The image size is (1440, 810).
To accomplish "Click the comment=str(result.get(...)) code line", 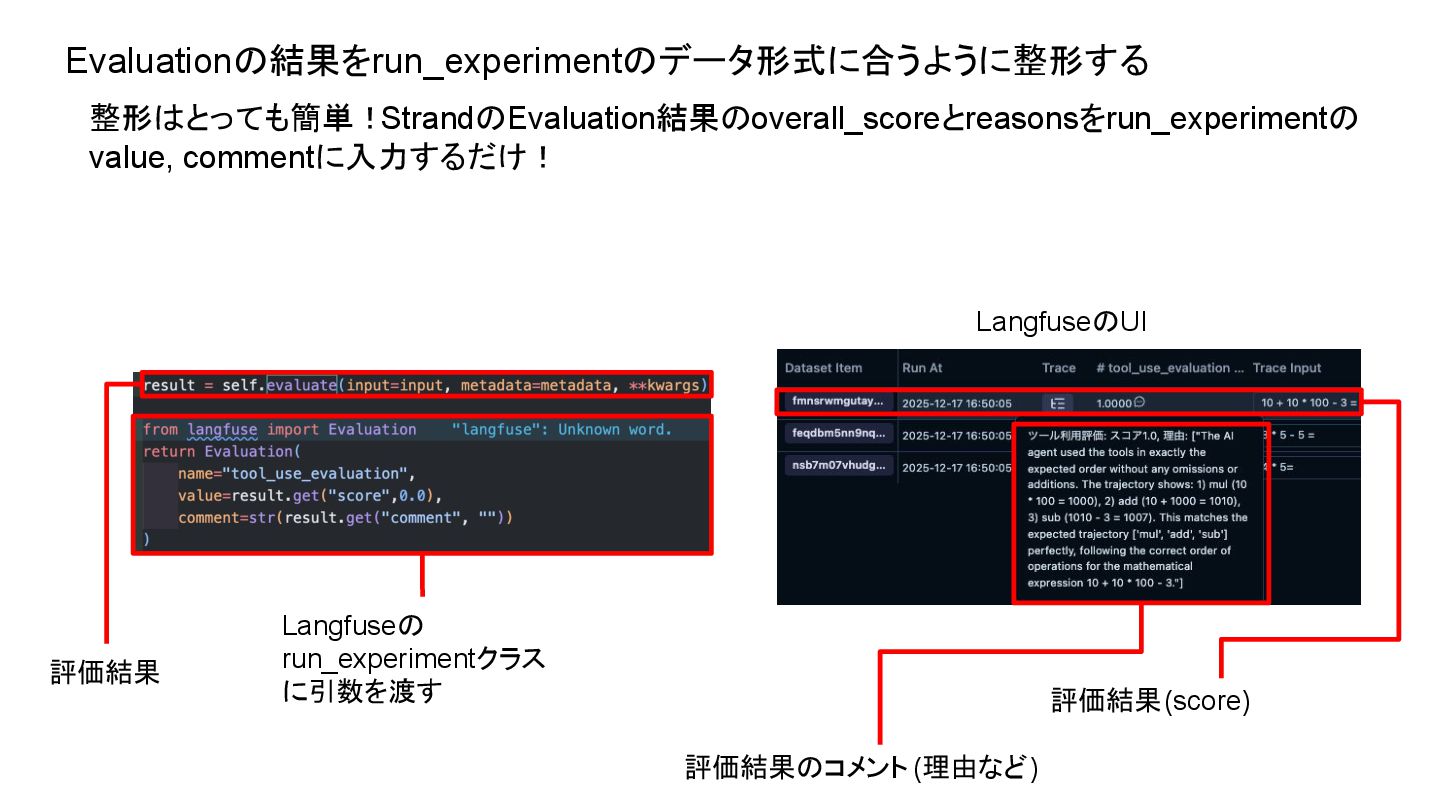I will click(345, 517).
